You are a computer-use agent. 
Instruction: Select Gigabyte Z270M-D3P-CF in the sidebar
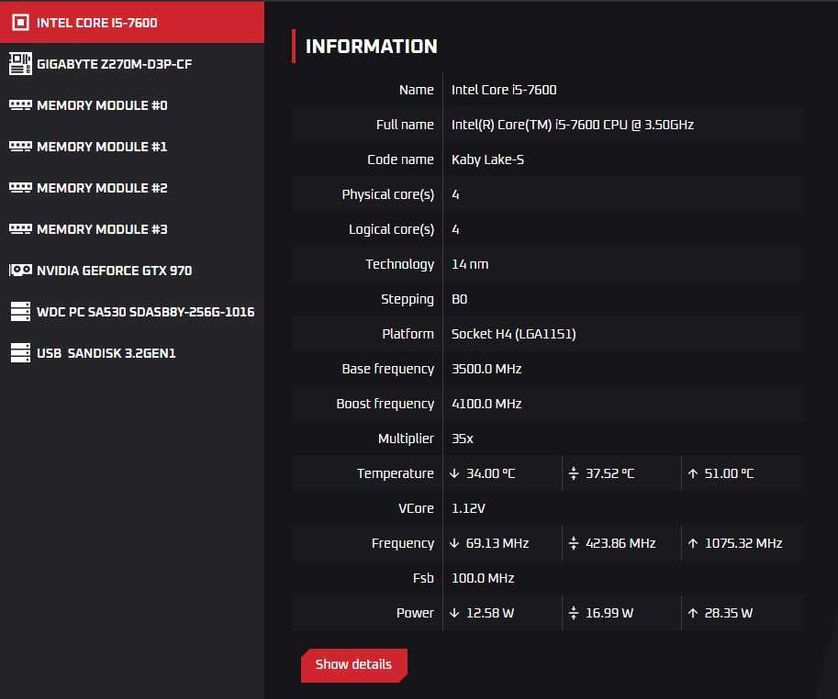coord(114,64)
